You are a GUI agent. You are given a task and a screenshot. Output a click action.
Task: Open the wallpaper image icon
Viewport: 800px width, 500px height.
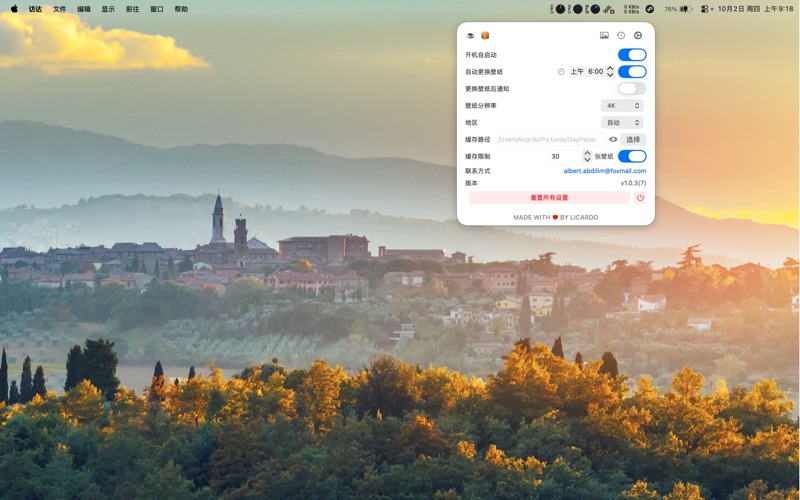604,35
